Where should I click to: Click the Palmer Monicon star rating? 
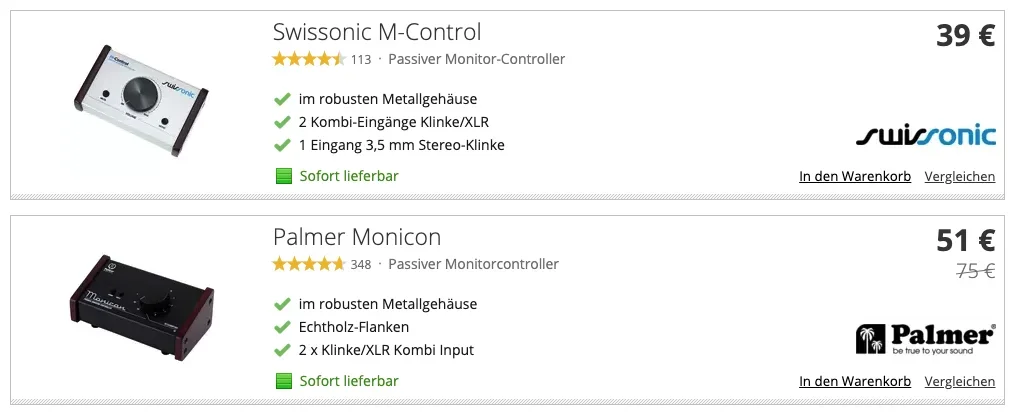pos(309,264)
